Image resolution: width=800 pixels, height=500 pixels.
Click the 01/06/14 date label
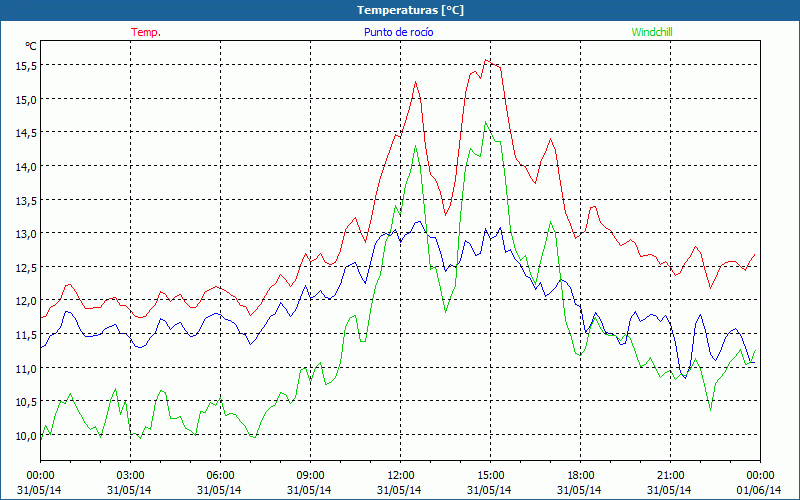point(759,490)
